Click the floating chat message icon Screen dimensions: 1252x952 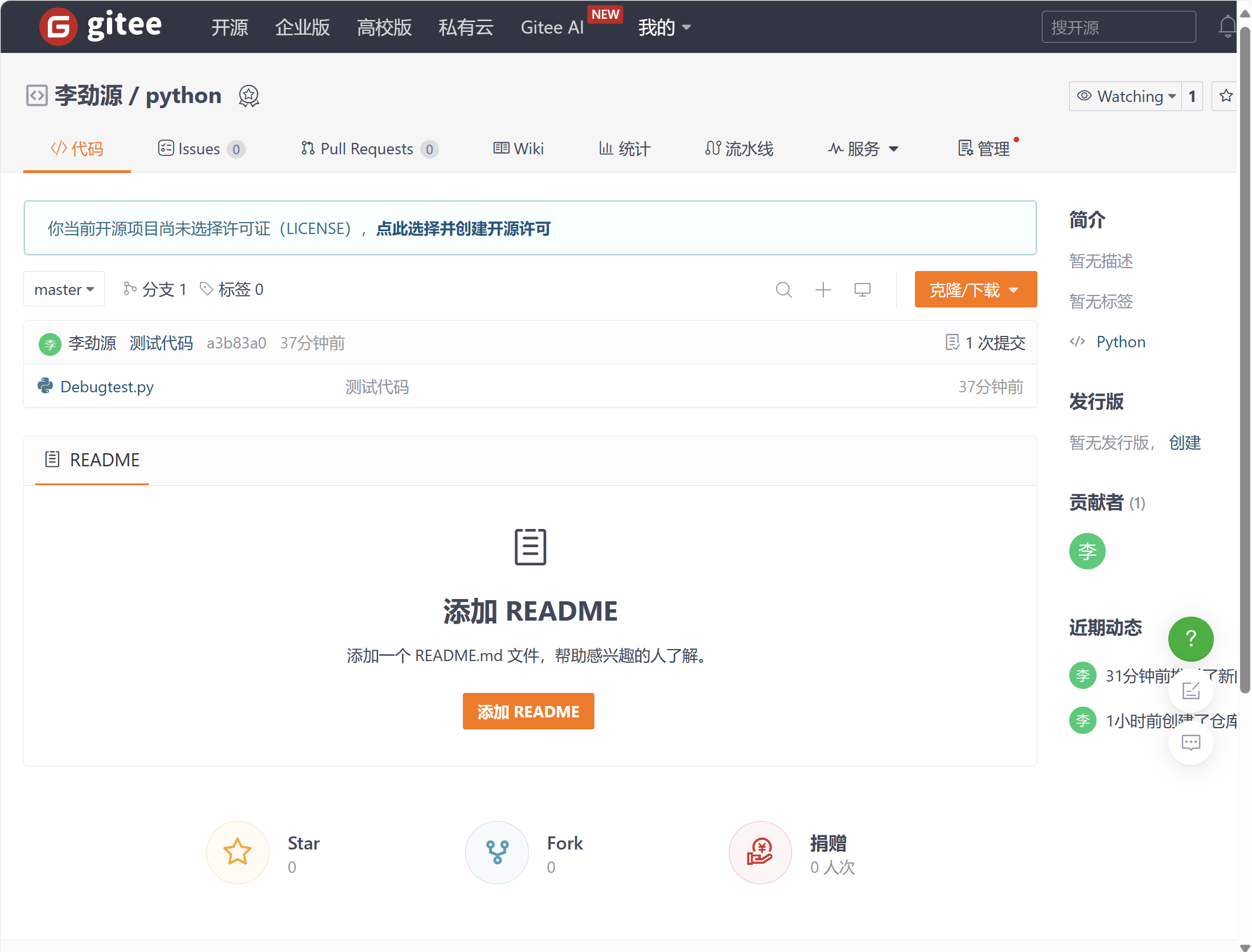[1191, 742]
